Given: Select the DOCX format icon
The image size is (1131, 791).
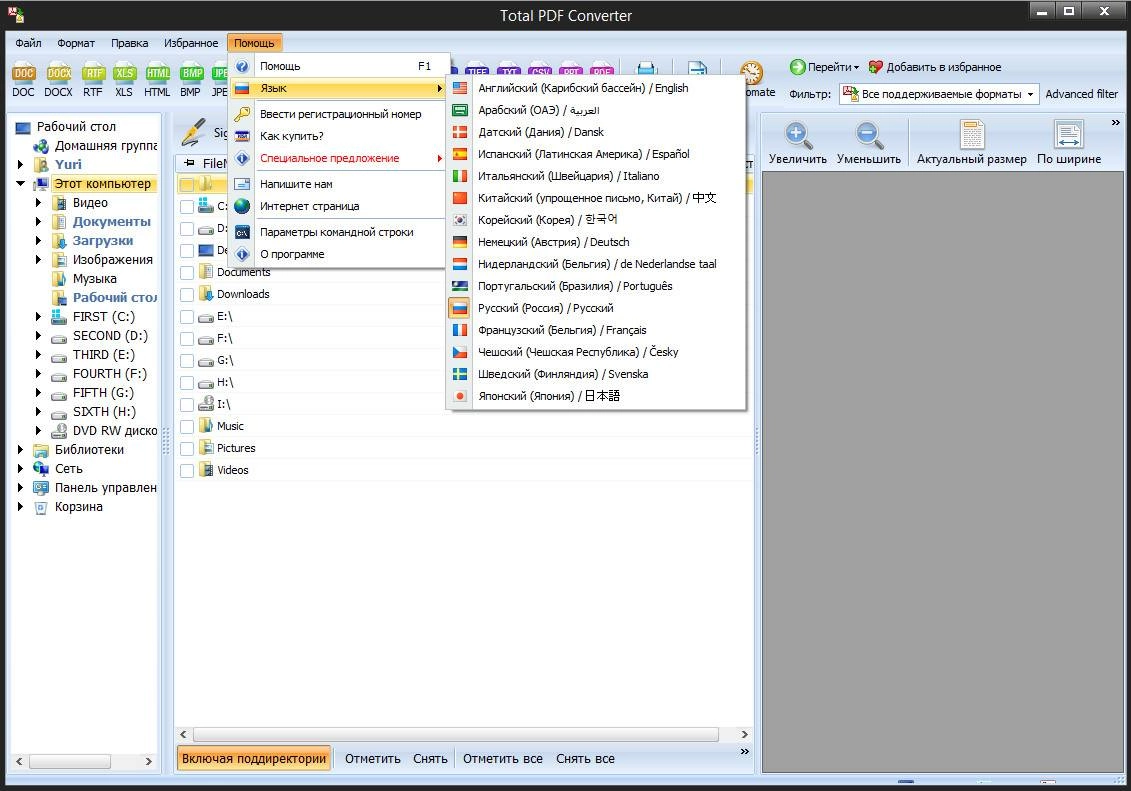Looking at the screenshot, I should tap(58, 74).
